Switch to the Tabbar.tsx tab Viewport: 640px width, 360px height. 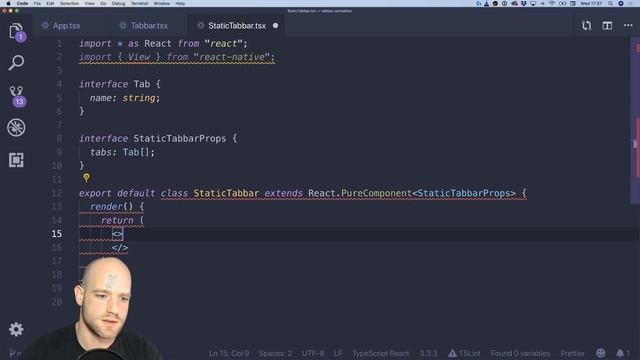(x=149, y=26)
